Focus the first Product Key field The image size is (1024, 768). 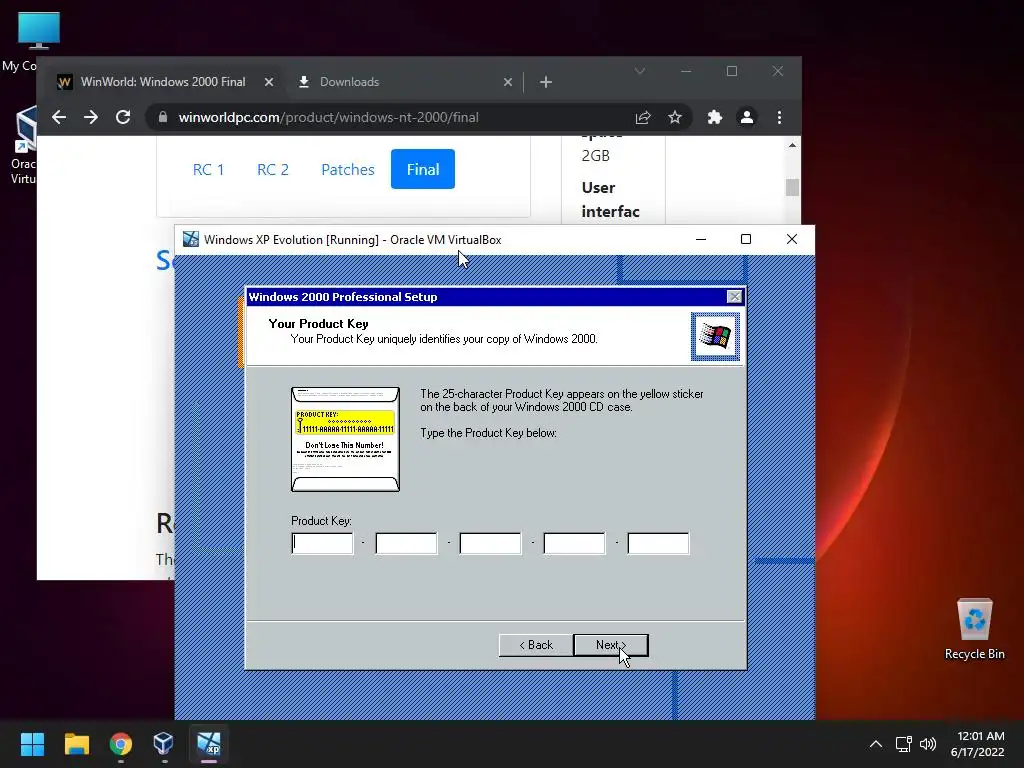pyautogui.click(x=322, y=543)
